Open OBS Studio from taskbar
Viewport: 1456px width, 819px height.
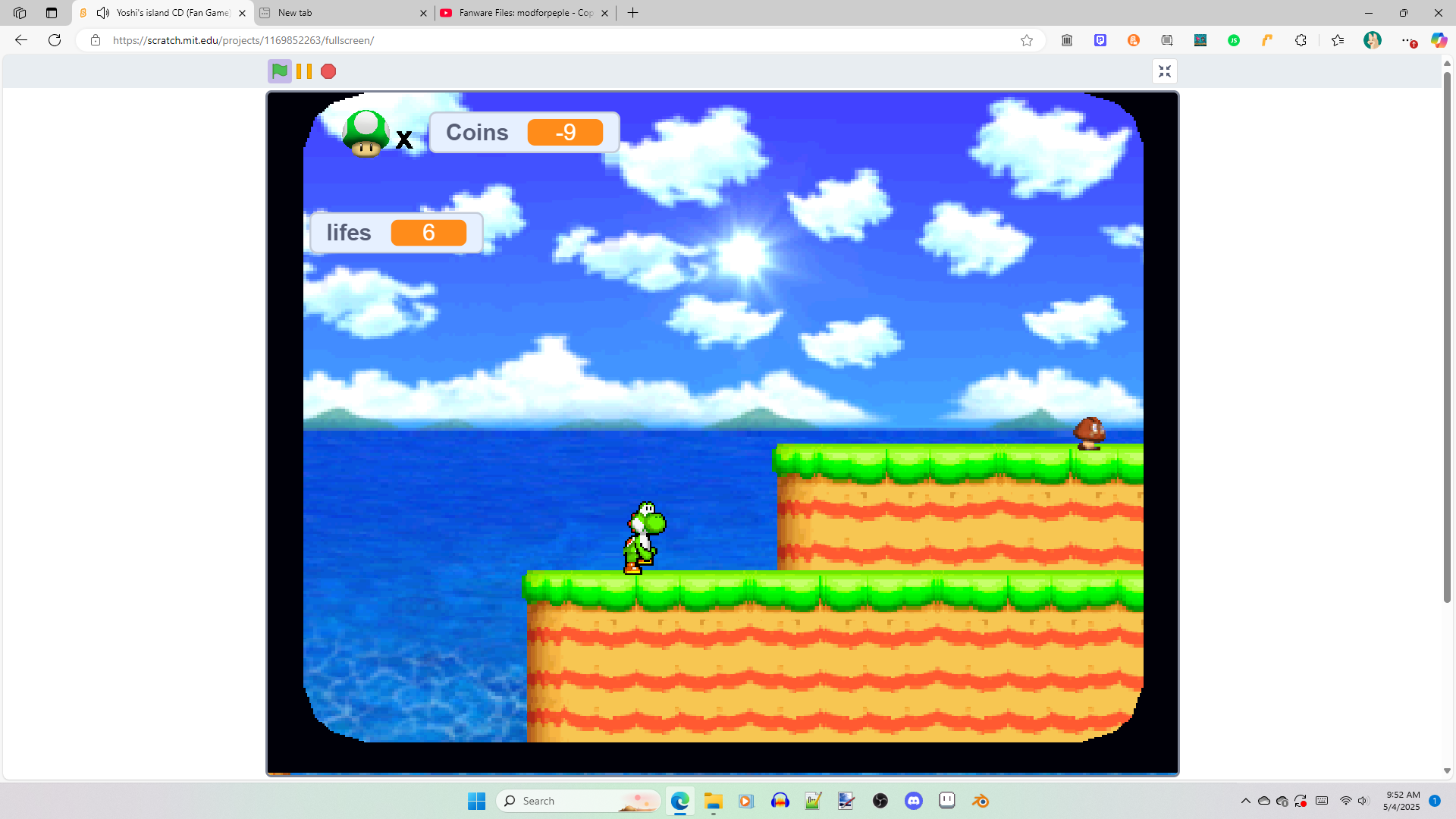tap(880, 801)
